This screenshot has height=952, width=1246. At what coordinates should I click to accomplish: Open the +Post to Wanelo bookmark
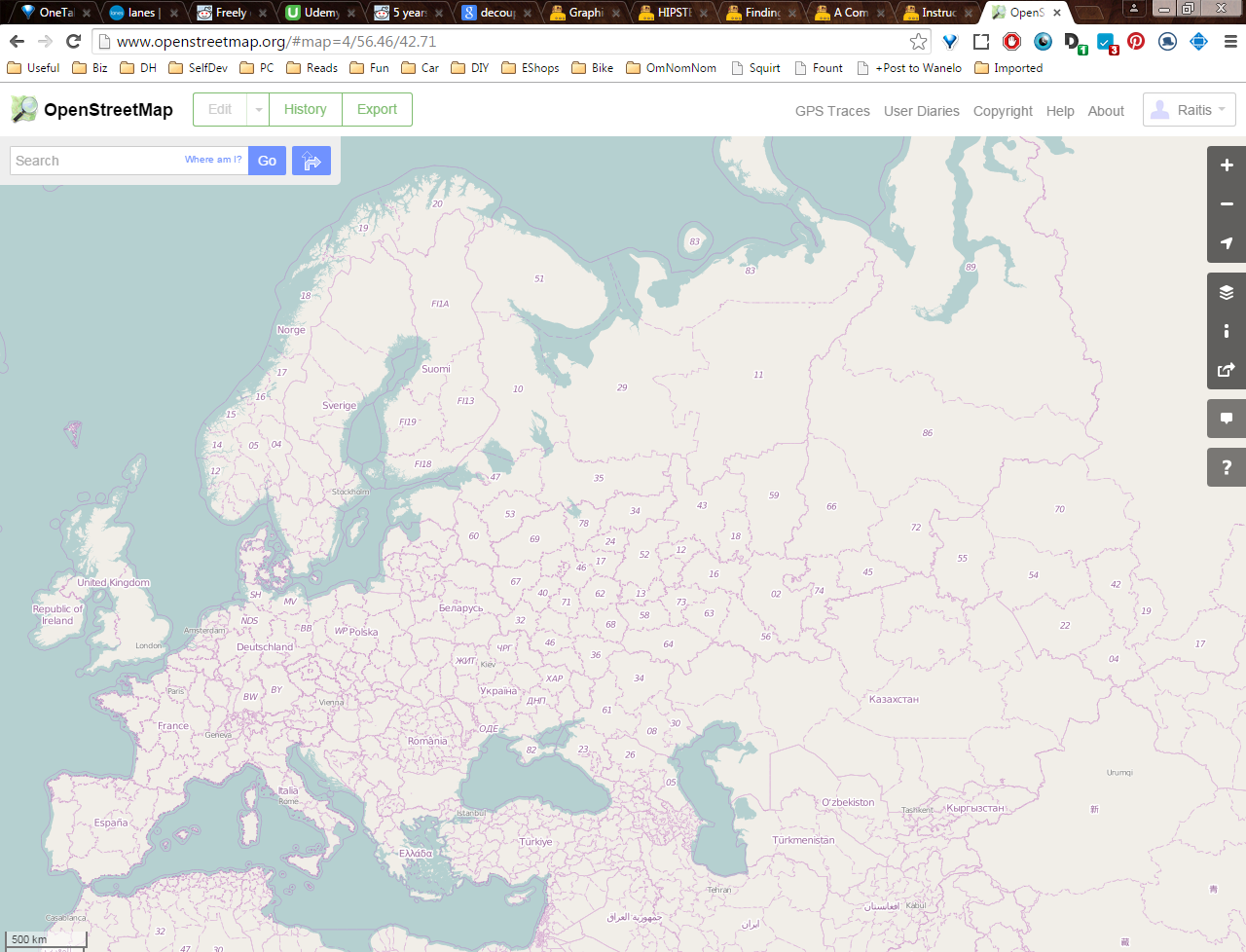(x=909, y=68)
